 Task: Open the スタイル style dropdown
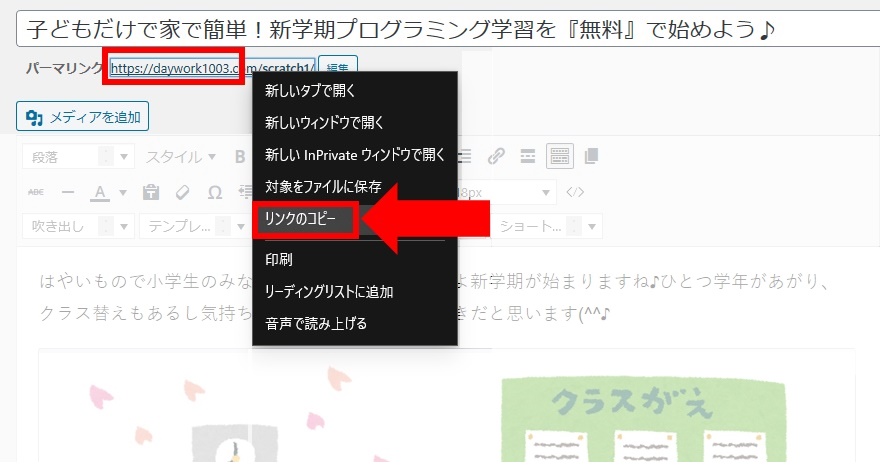click(181, 157)
